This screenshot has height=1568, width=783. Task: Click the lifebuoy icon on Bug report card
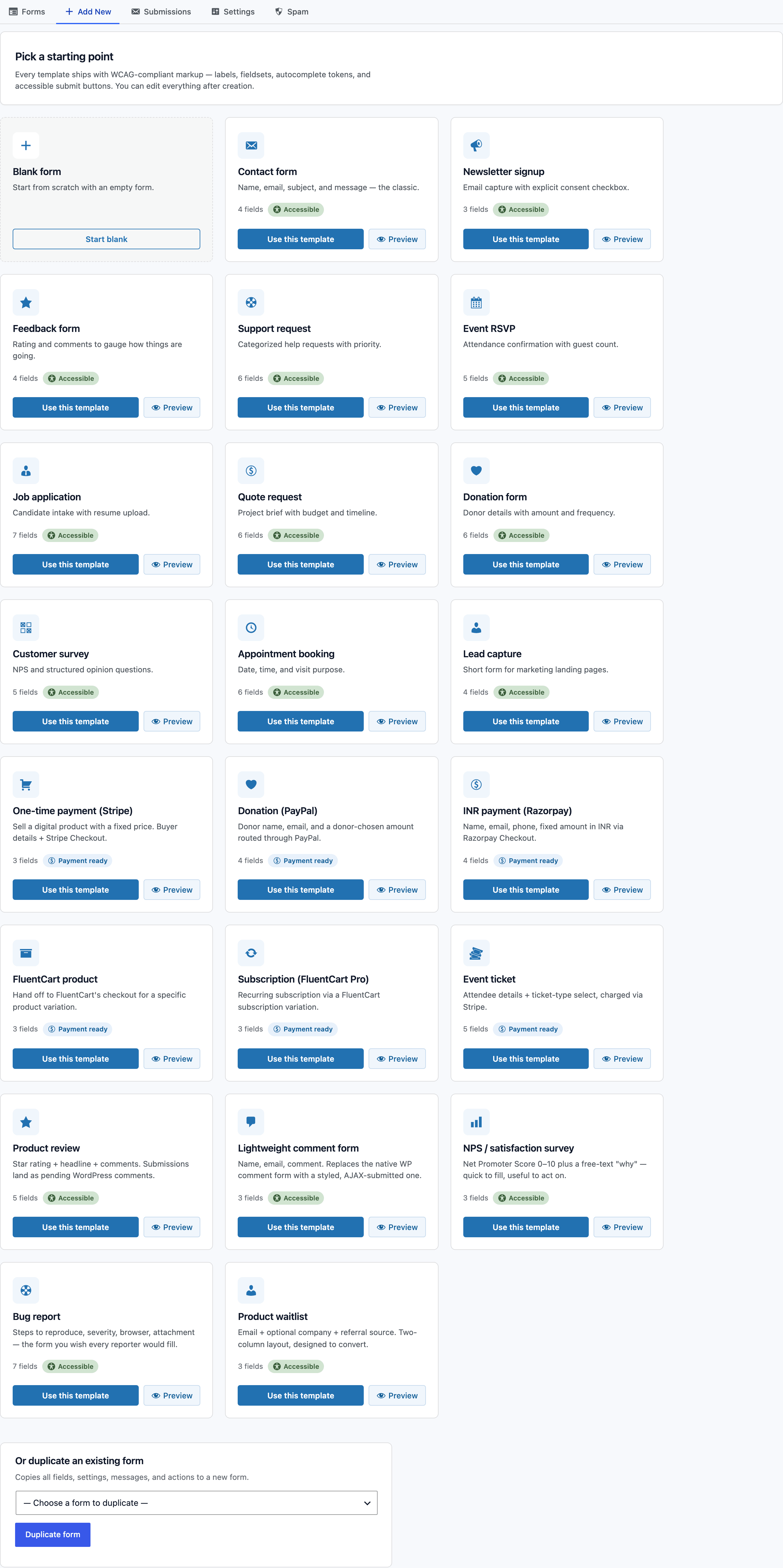click(x=26, y=1290)
